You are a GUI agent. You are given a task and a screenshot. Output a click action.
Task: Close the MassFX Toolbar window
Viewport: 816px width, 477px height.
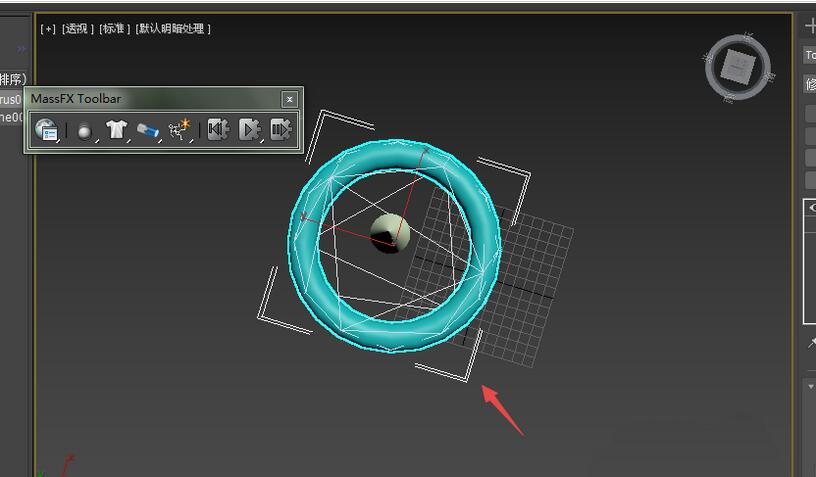(289, 99)
